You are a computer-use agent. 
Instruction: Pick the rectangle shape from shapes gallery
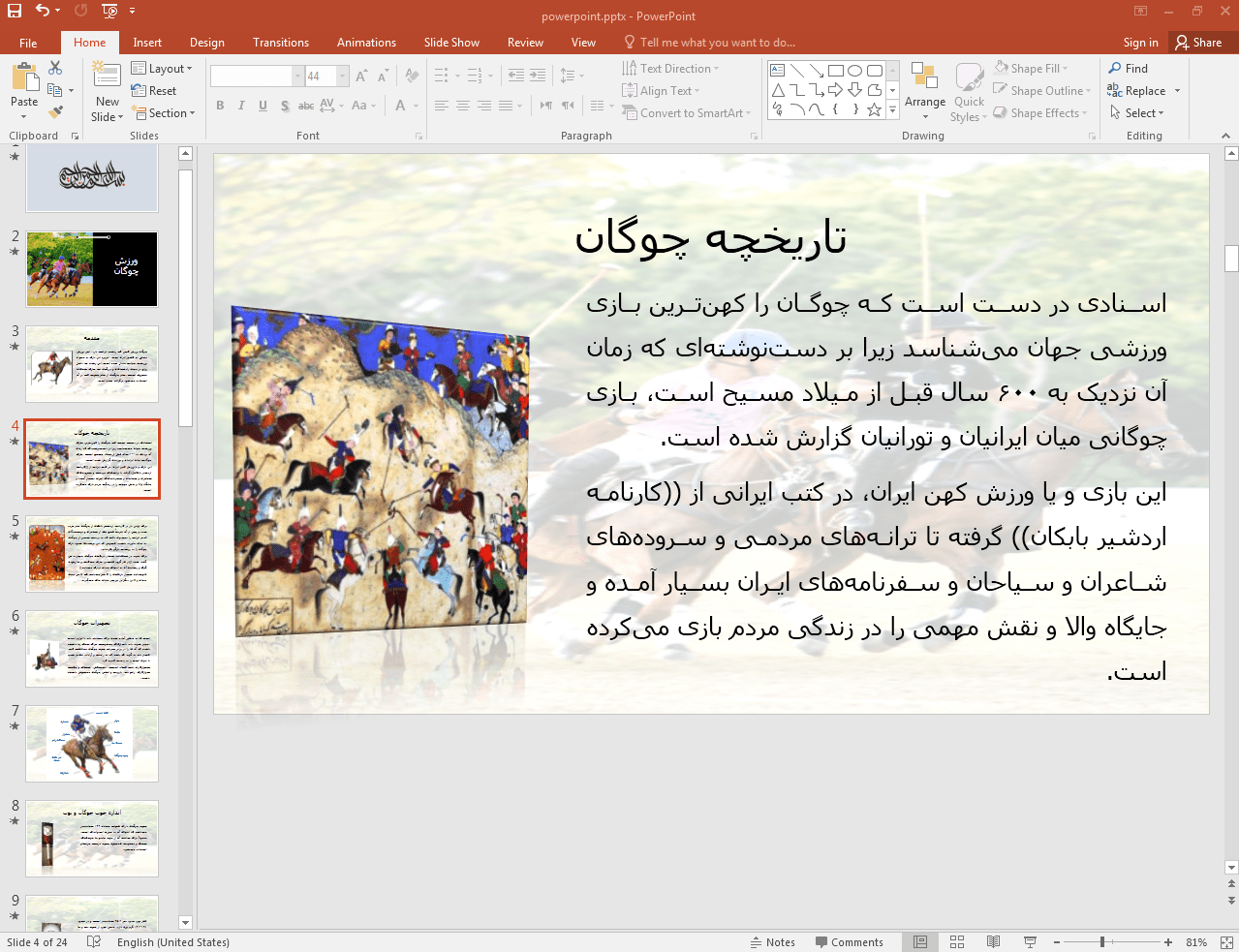click(x=836, y=71)
